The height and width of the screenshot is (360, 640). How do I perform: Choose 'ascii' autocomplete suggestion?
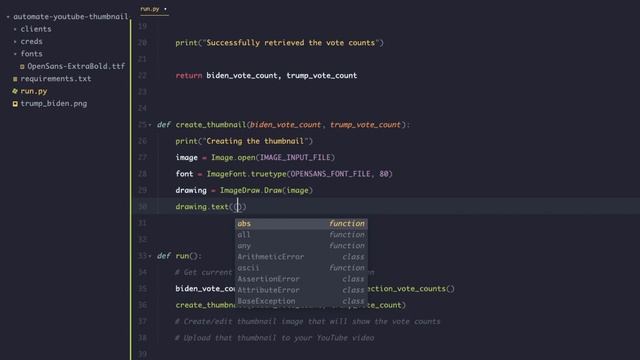click(x=301, y=268)
